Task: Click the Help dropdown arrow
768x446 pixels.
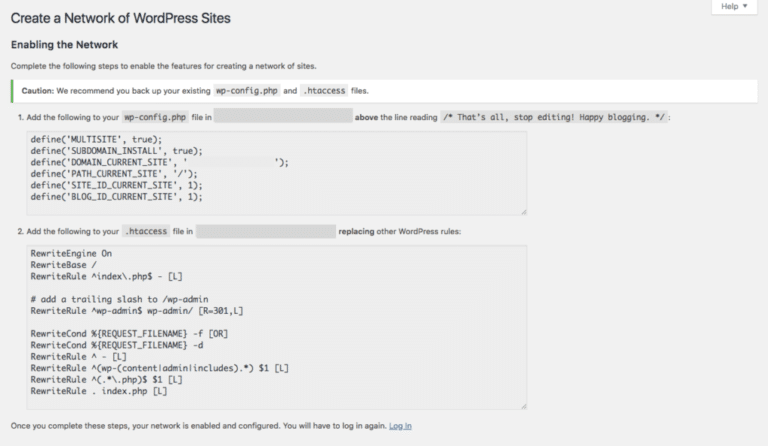Action: pyautogui.click(x=745, y=6)
